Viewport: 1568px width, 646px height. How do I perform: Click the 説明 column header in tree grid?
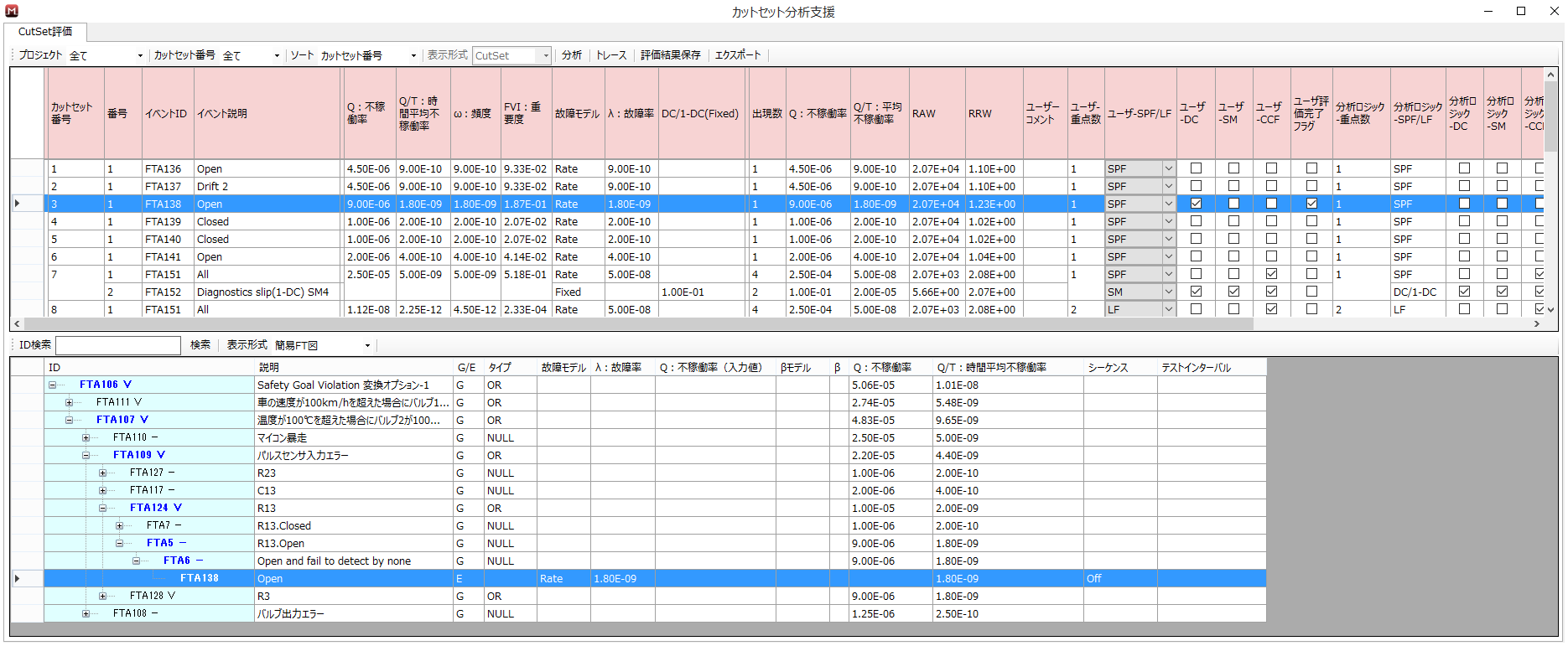click(355, 368)
